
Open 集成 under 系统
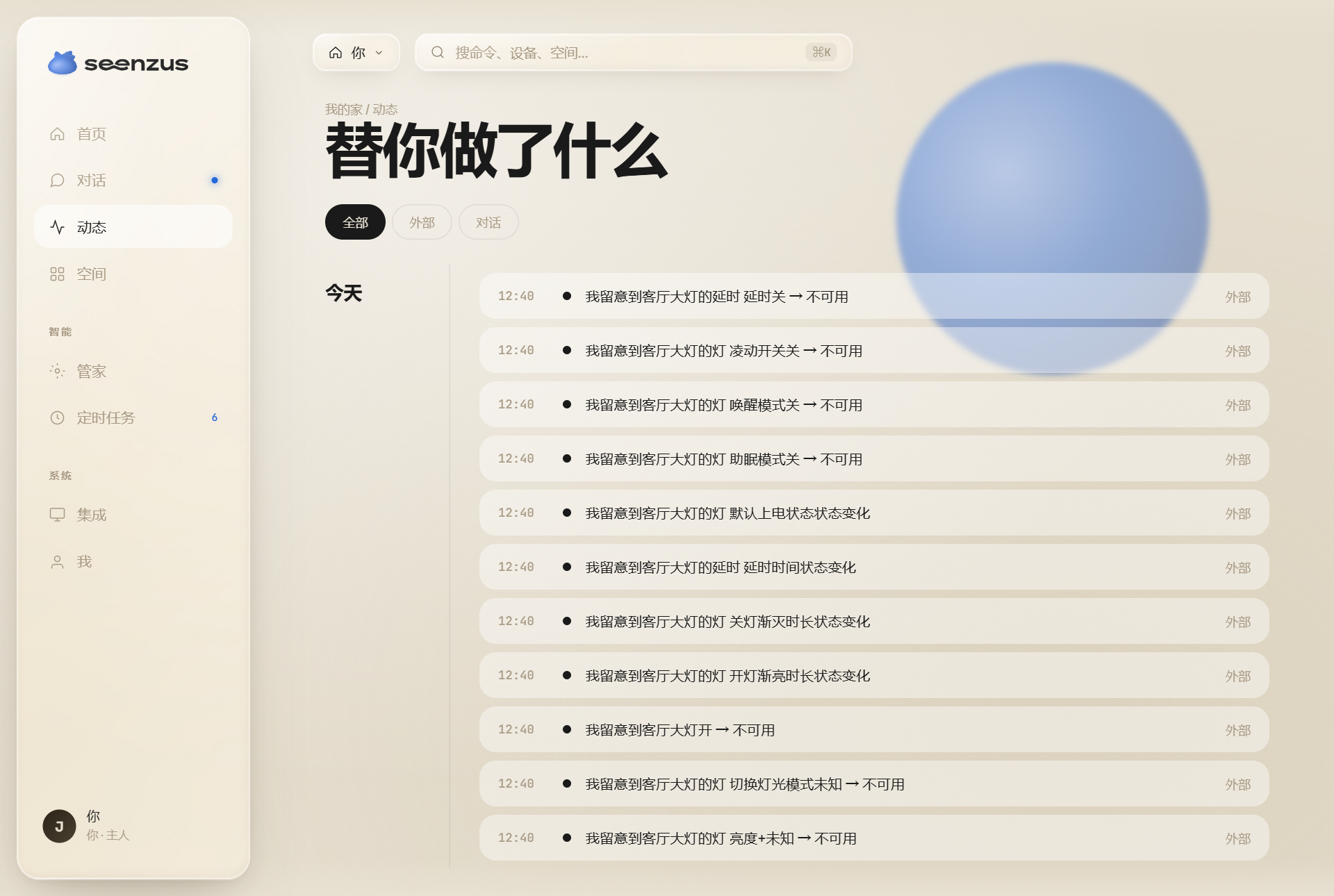point(133,515)
